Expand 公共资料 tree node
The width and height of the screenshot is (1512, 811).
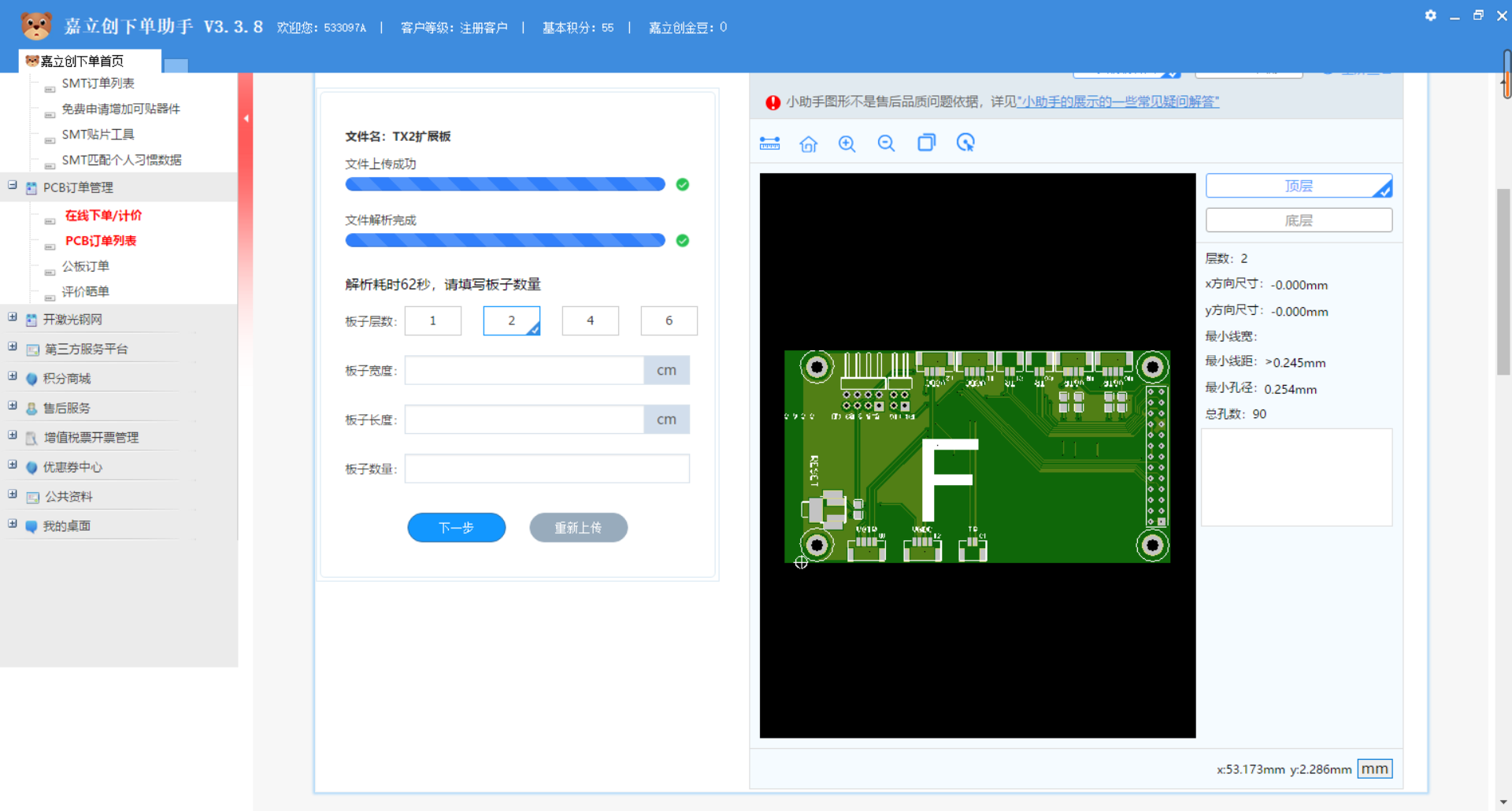[x=13, y=494]
